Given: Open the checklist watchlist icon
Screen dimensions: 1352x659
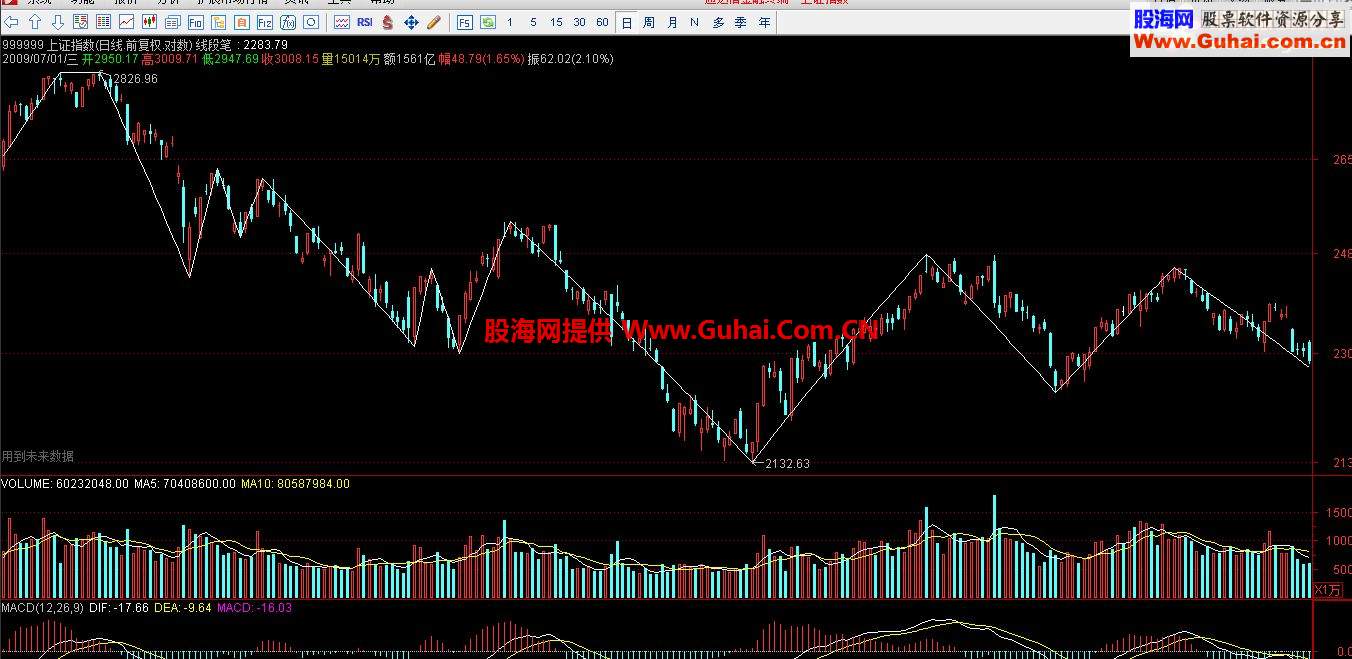Looking at the screenshot, I should 80,21.
